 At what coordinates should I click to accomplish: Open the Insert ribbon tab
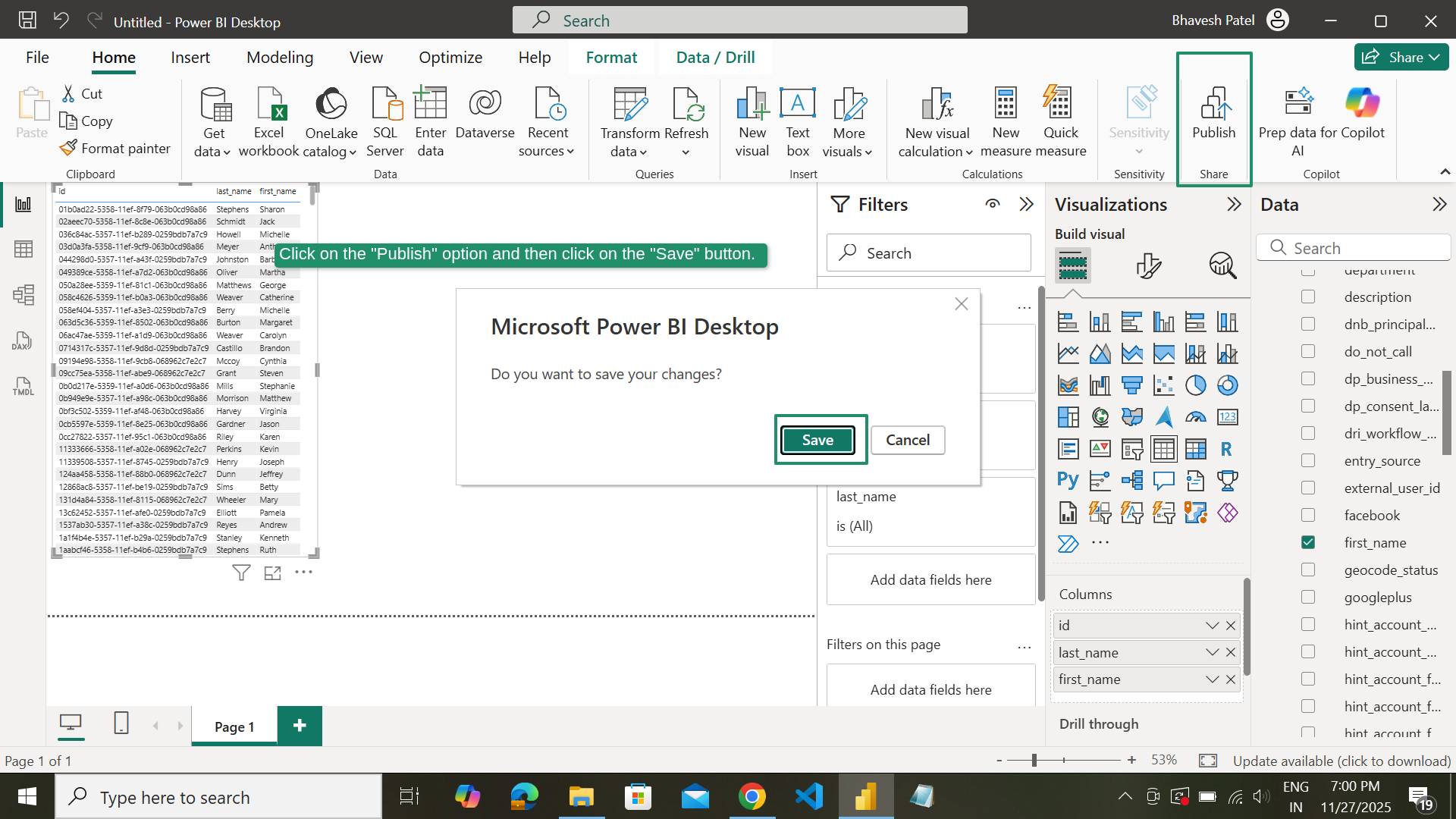point(190,57)
